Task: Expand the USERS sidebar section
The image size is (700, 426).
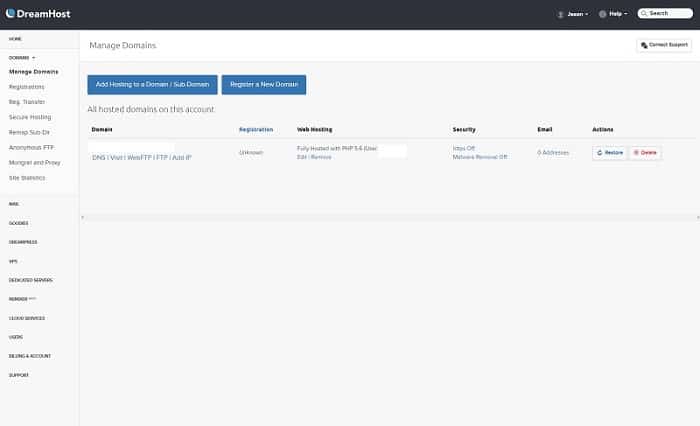Action: (16, 337)
